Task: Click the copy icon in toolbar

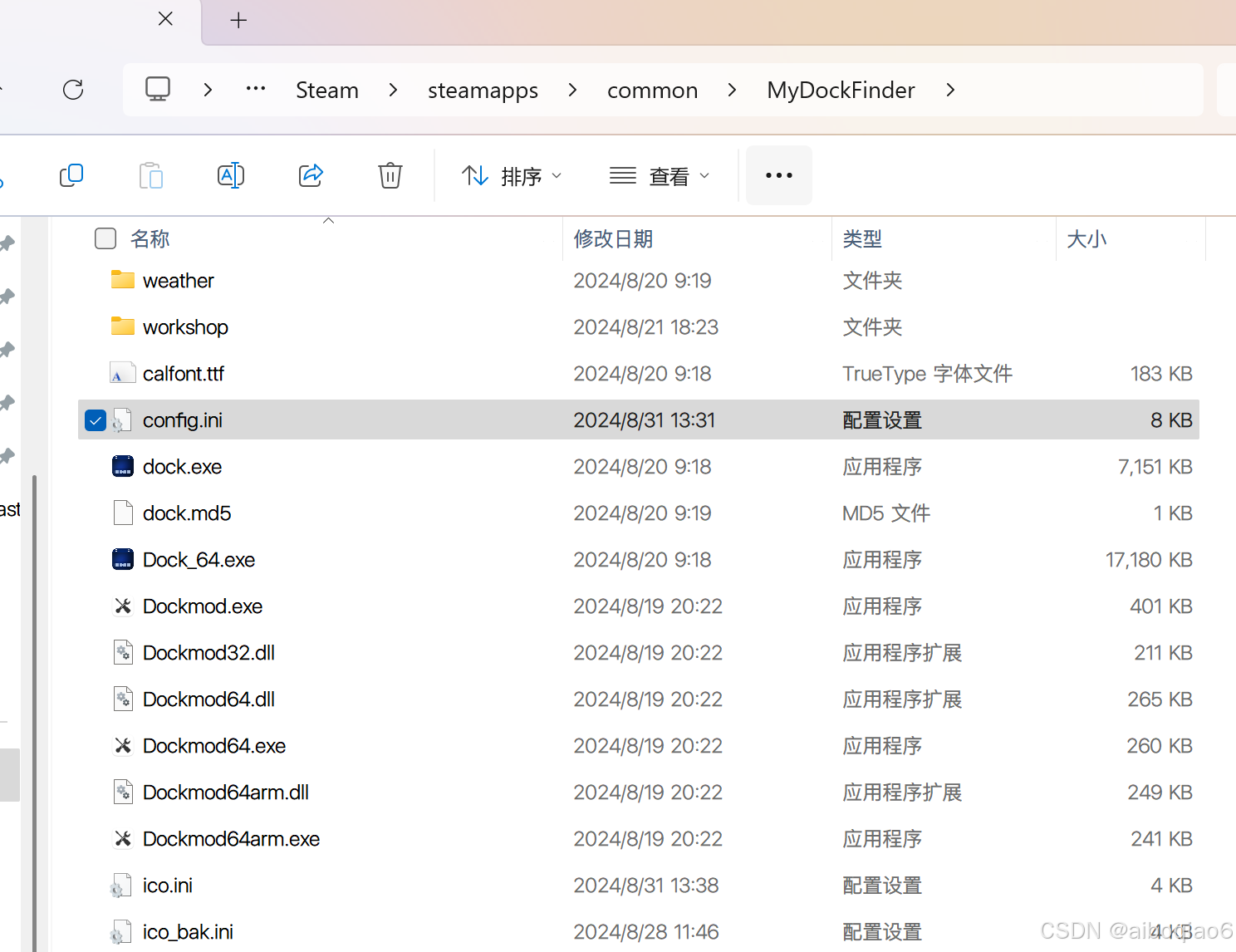Action: click(x=71, y=175)
